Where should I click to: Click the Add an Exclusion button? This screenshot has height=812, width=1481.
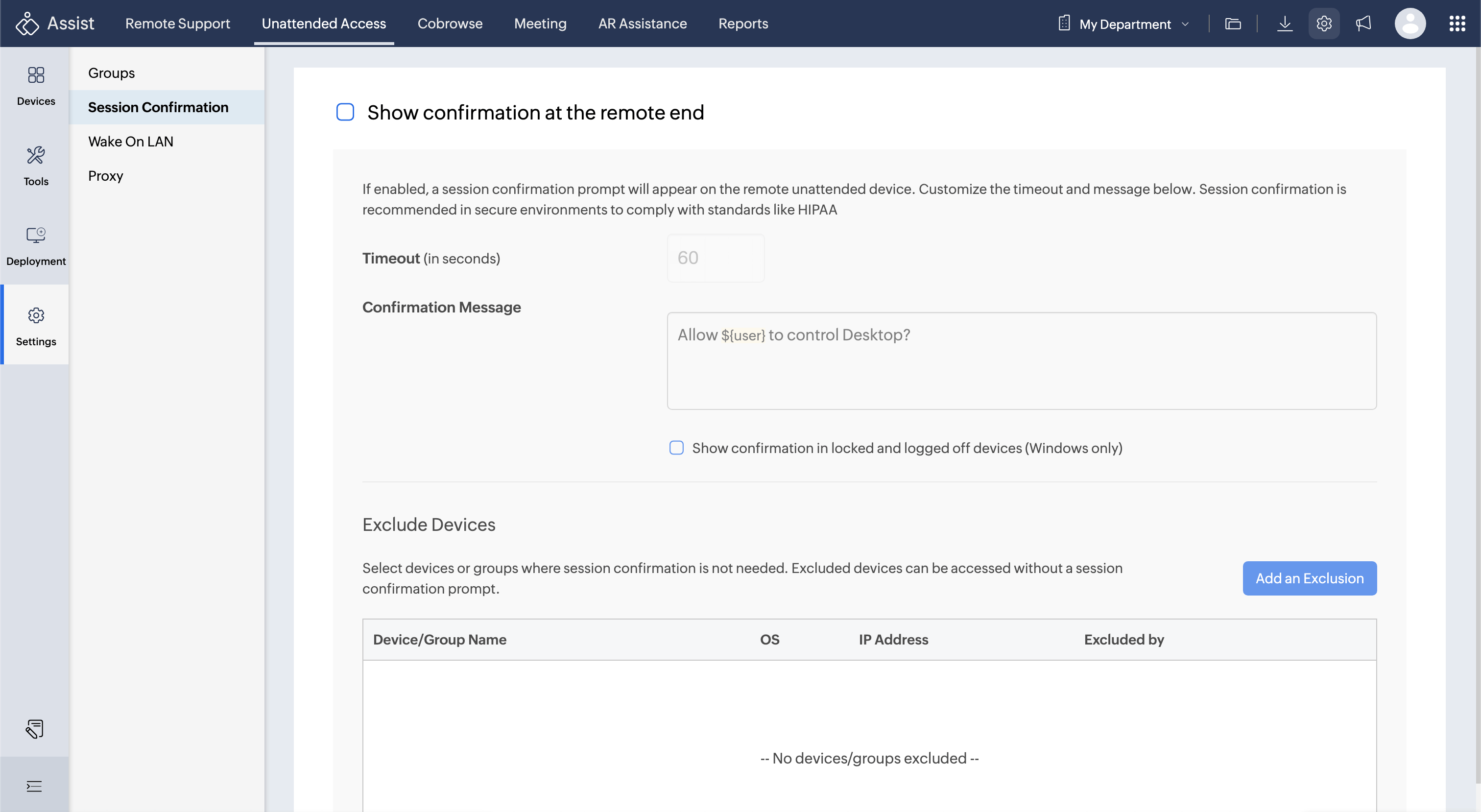[1309, 578]
